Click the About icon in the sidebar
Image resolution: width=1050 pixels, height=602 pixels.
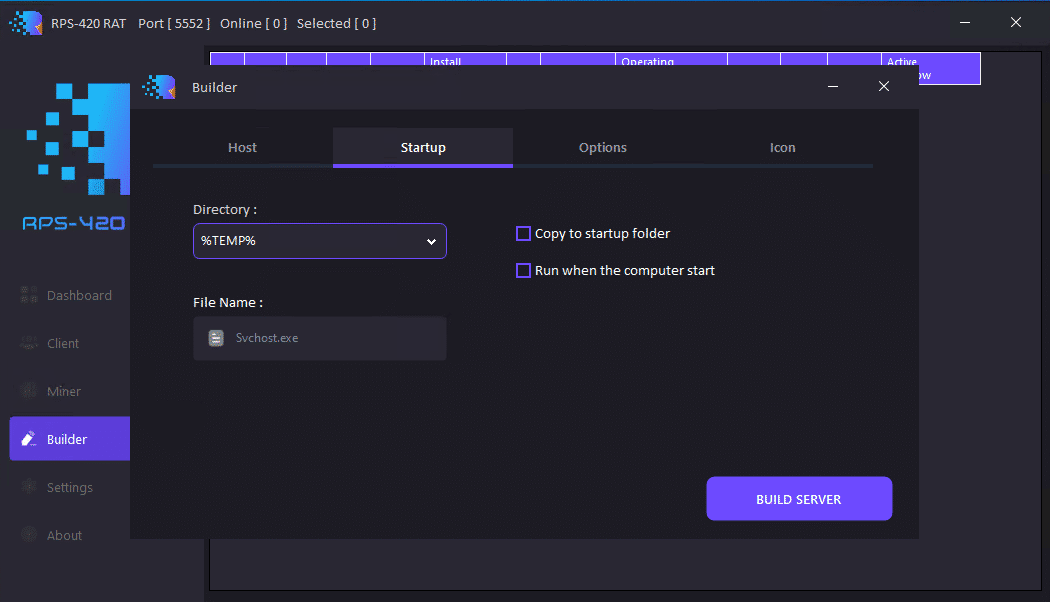coord(29,535)
